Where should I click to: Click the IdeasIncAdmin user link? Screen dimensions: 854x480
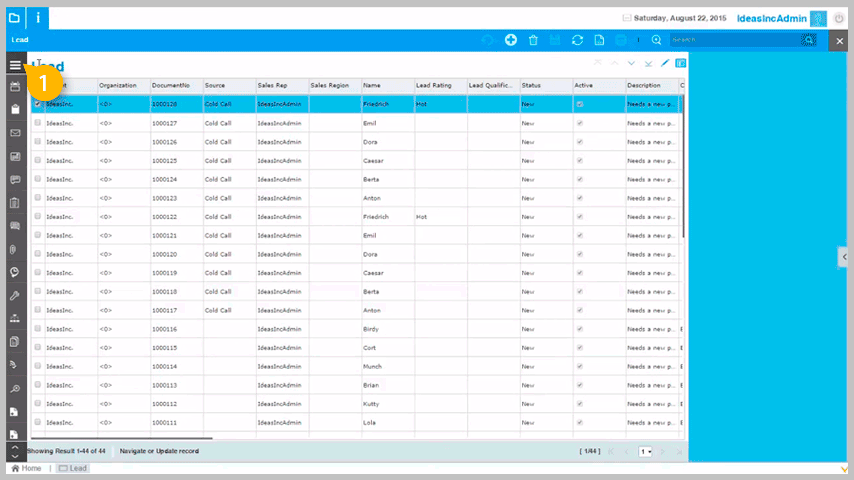click(x=770, y=18)
